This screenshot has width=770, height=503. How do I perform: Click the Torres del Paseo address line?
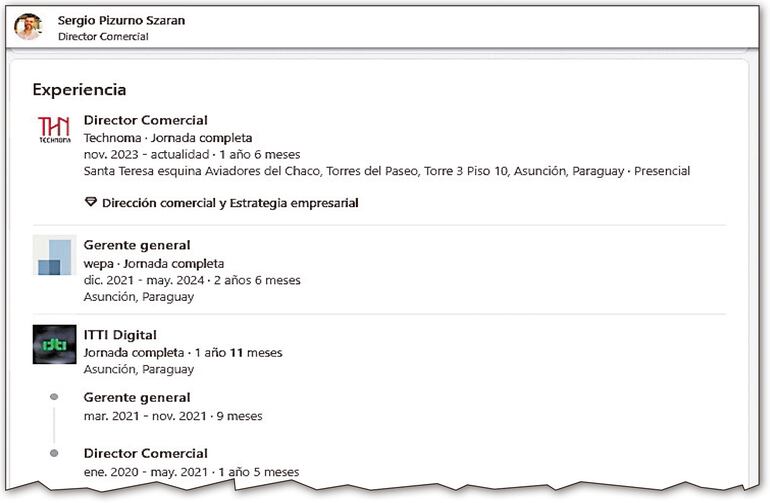click(x=387, y=171)
